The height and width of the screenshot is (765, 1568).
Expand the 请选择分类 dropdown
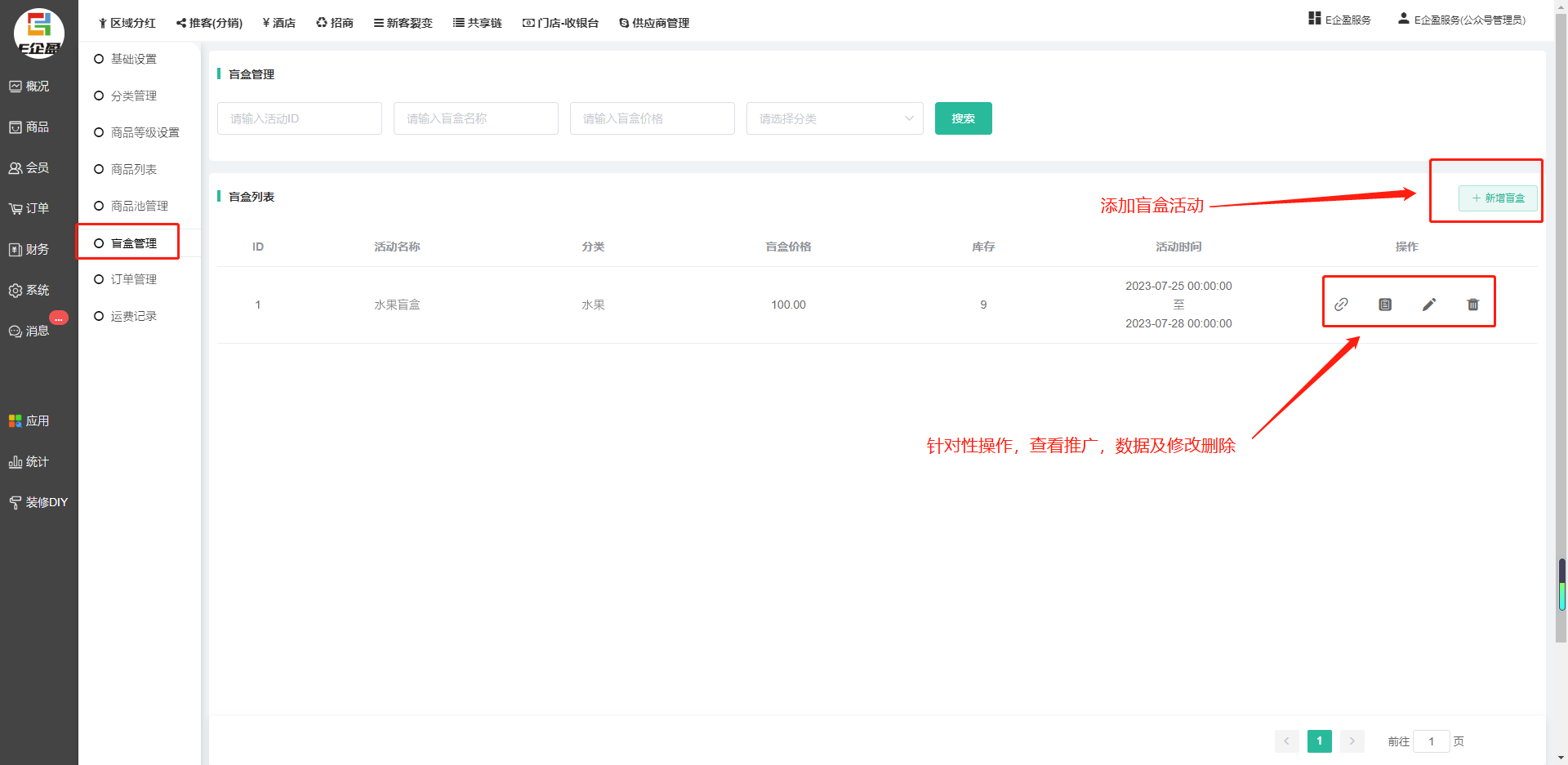coord(834,118)
